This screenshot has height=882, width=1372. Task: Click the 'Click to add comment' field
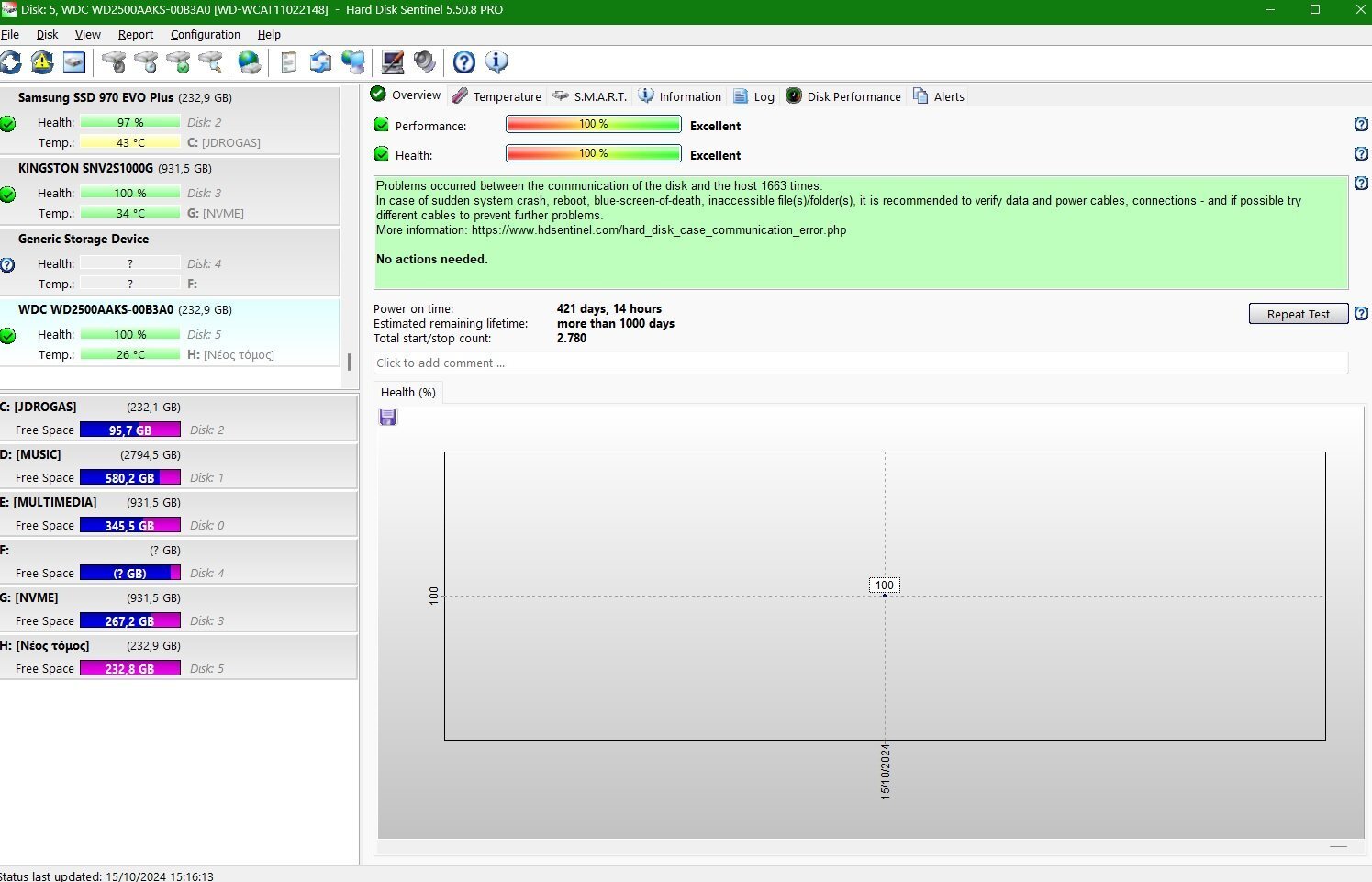click(860, 363)
